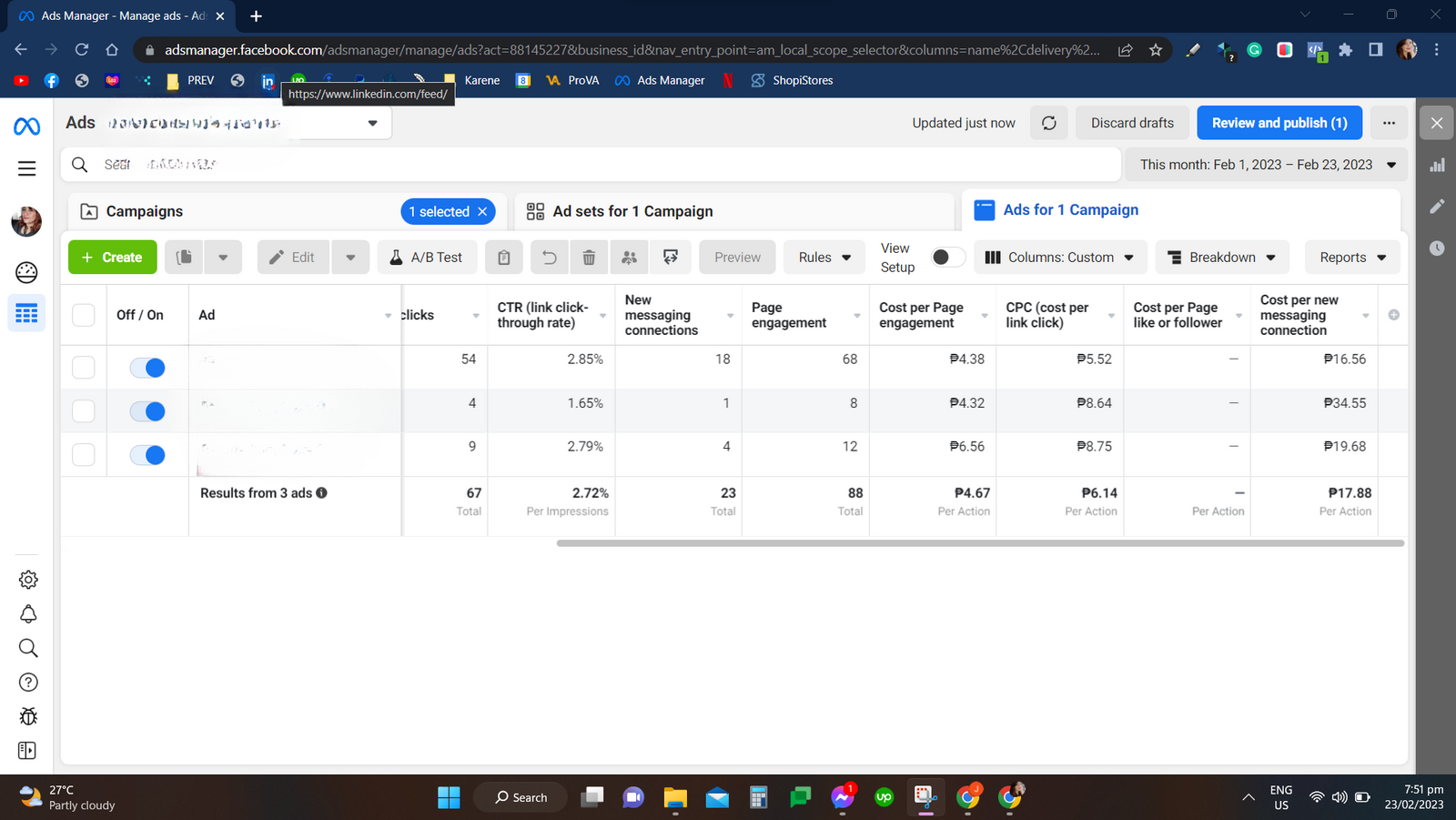Click the A/B Test button

pyautogui.click(x=427, y=258)
